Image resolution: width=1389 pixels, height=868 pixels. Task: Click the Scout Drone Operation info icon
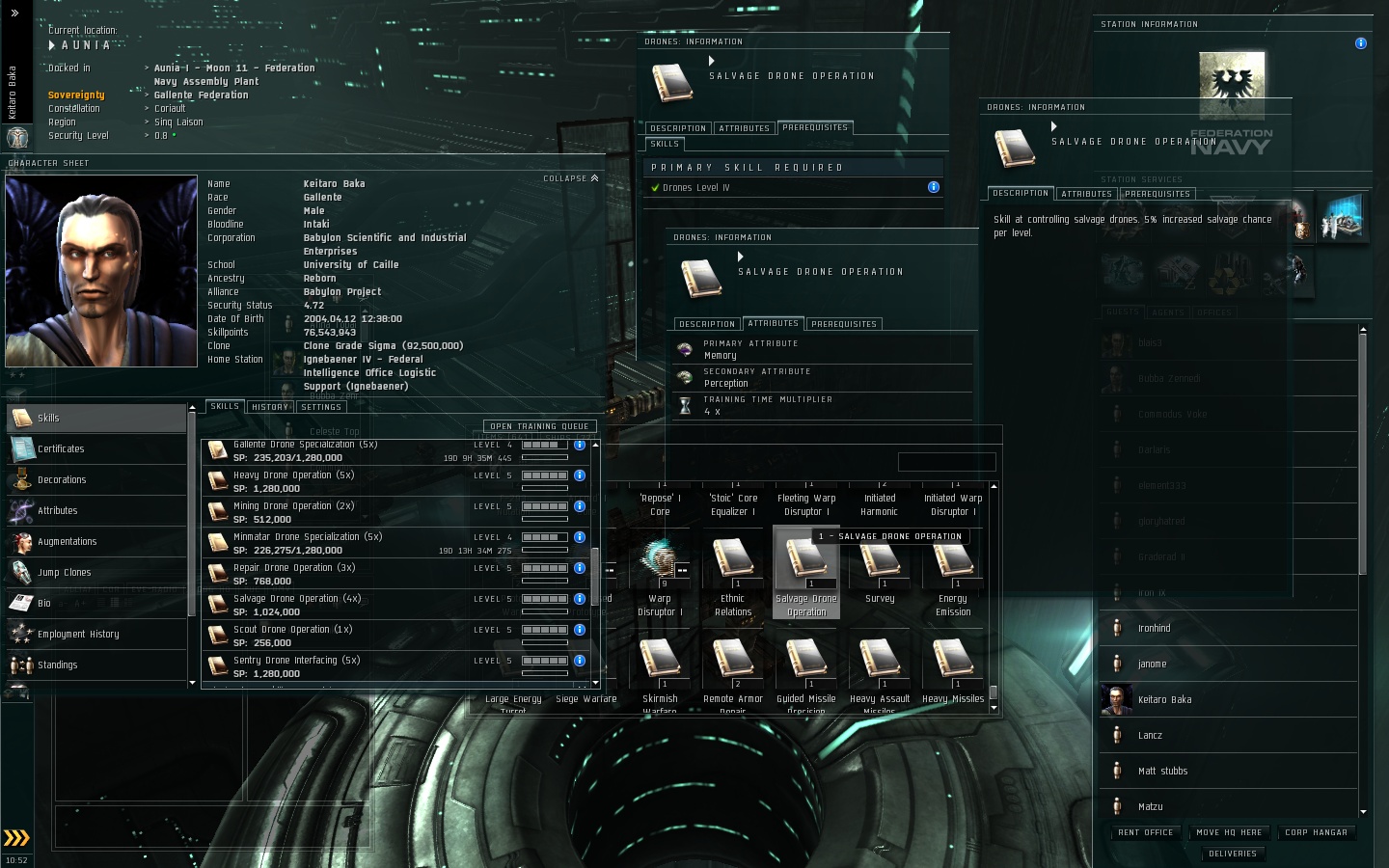click(580, 630)
